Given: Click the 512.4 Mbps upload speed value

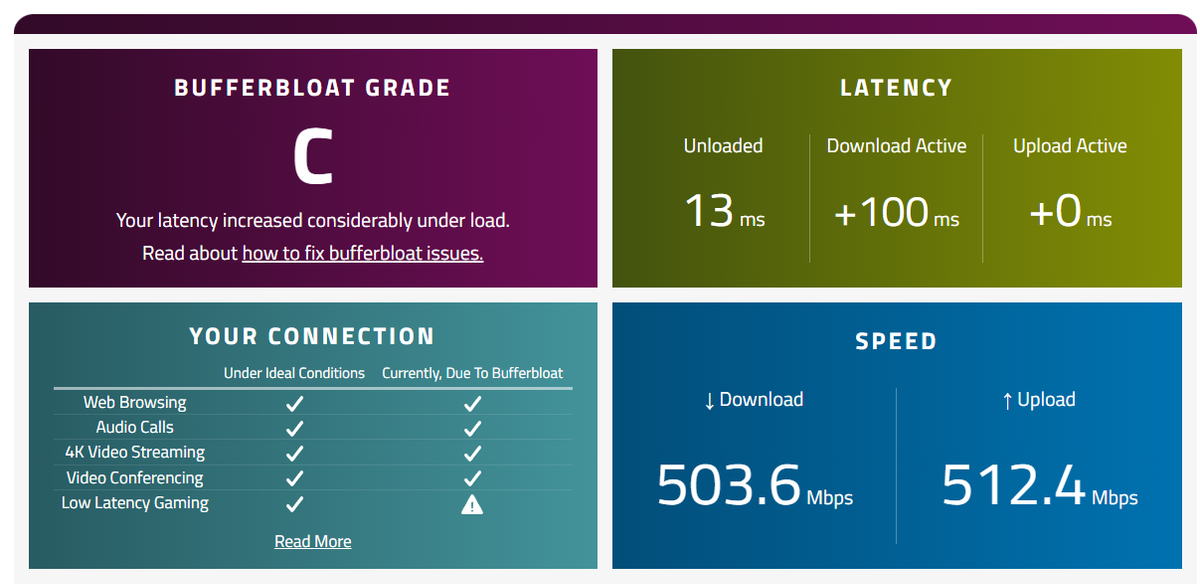Looking at the screenshot, I should click(1040, 484).
